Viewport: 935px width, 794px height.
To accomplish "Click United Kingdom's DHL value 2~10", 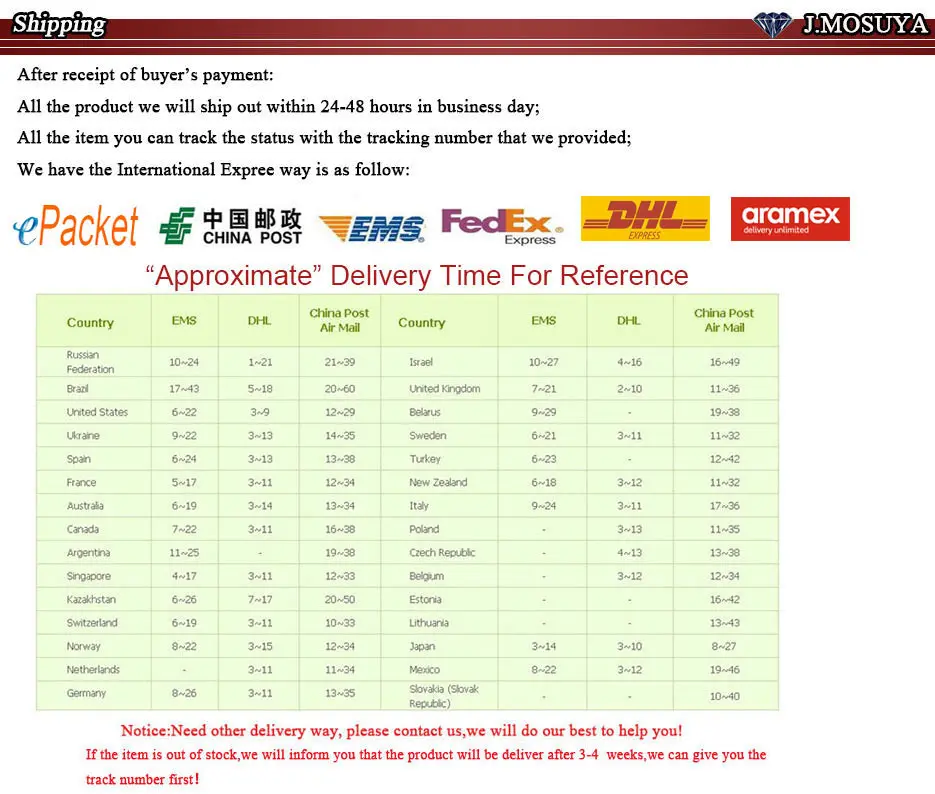I will pos(629,389).
